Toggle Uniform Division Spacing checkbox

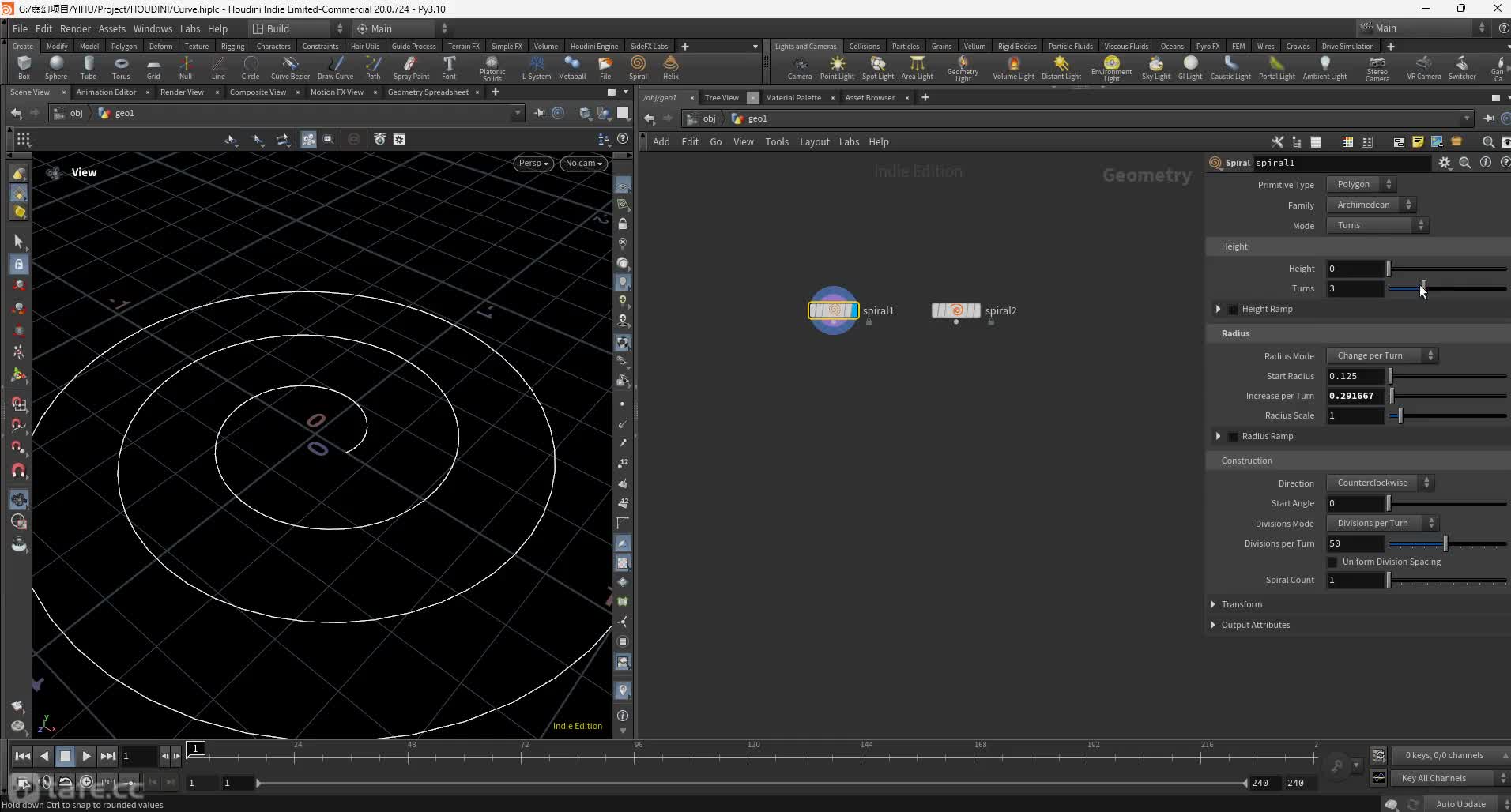pyautogui.click(x=1332, y=562)
